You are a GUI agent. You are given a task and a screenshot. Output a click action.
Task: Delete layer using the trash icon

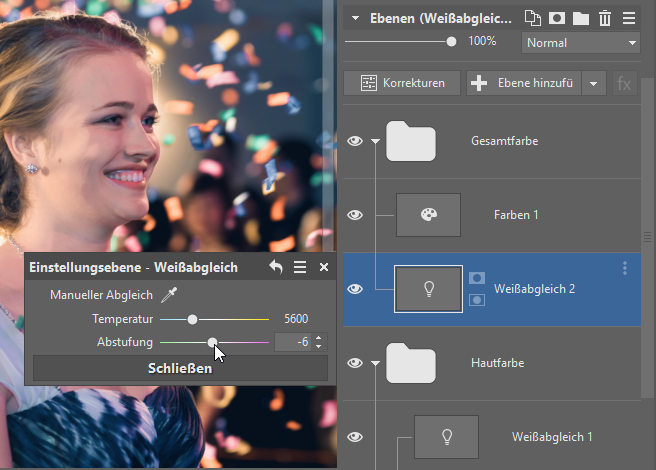click(x=605, y=18)
